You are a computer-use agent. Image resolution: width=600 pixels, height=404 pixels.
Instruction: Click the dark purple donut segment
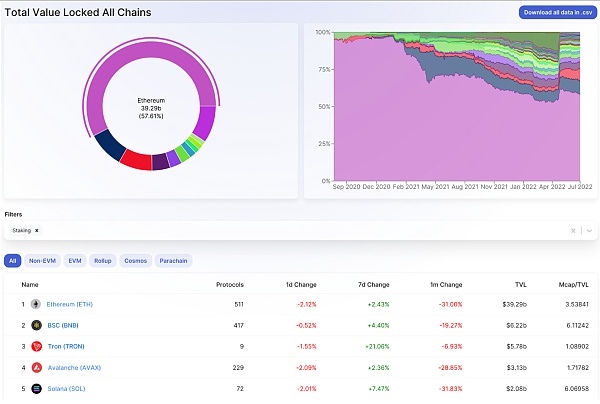(x=161, y=161)
